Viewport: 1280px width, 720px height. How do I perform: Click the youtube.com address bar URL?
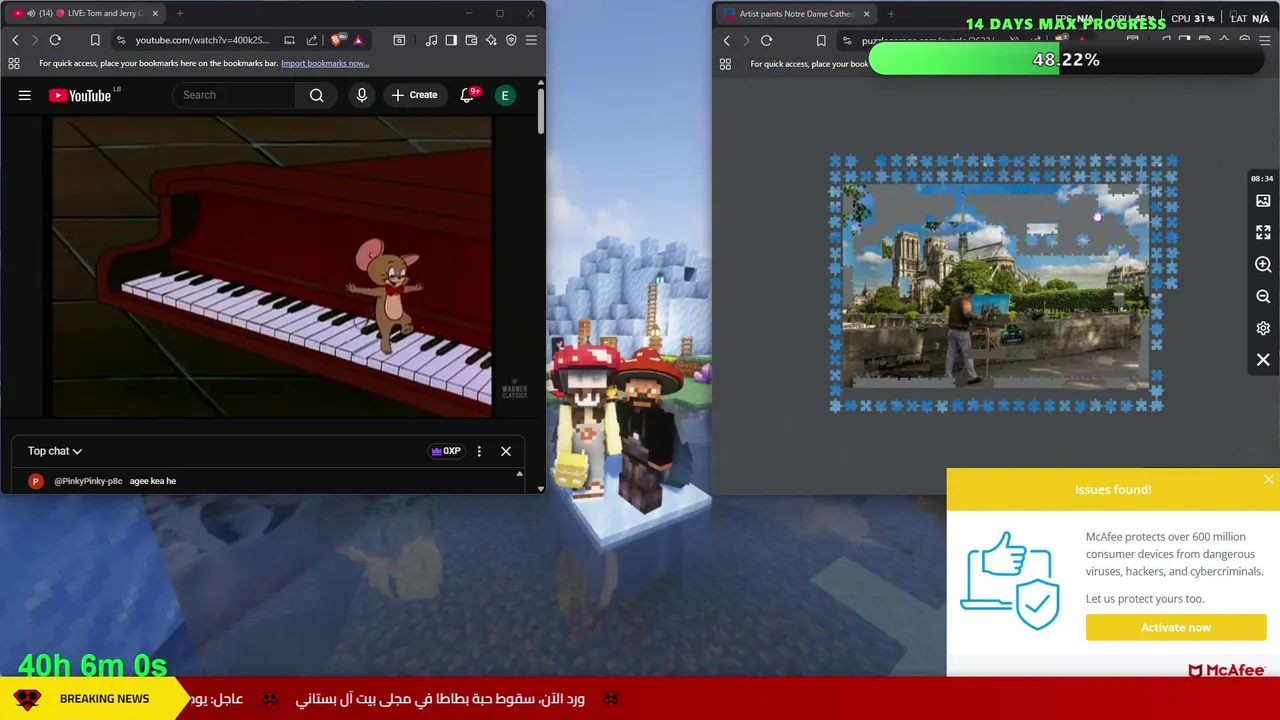click(x=202, y=40)
